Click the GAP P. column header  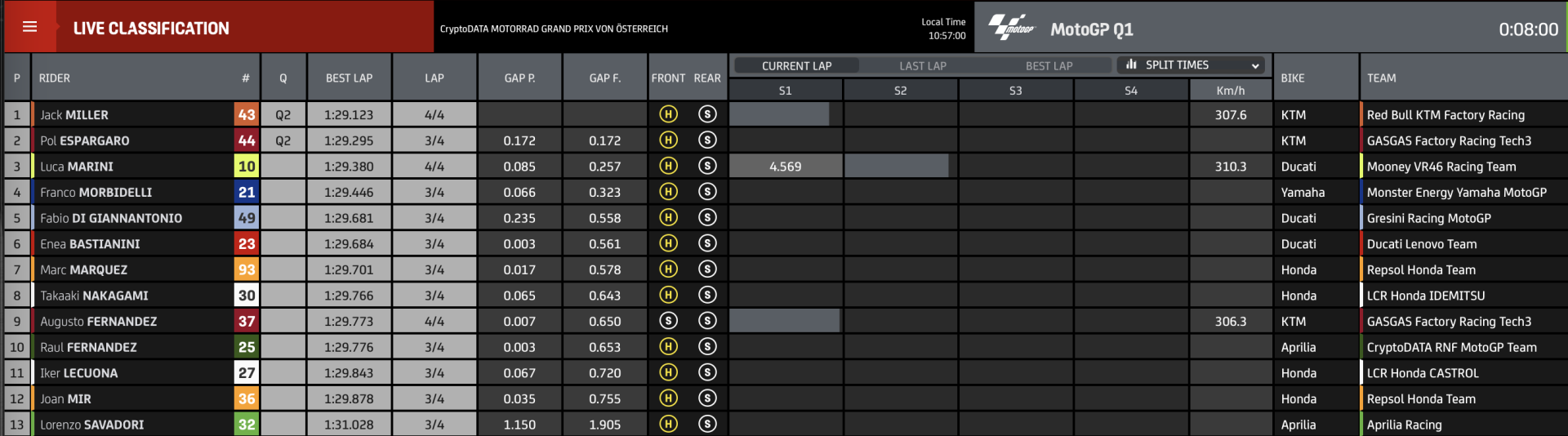519,78
